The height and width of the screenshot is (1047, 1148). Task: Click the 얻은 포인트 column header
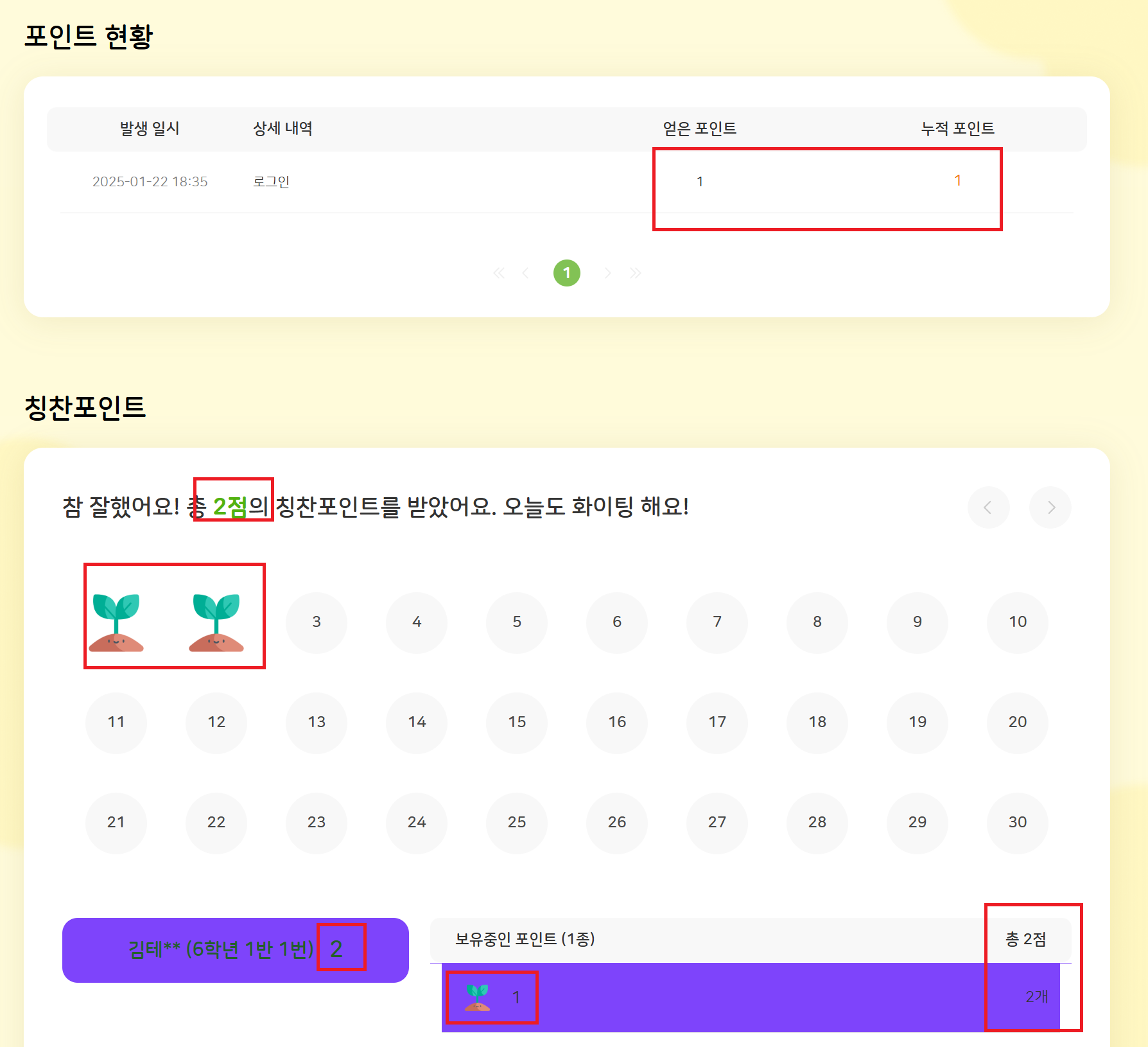pos(699,128)
